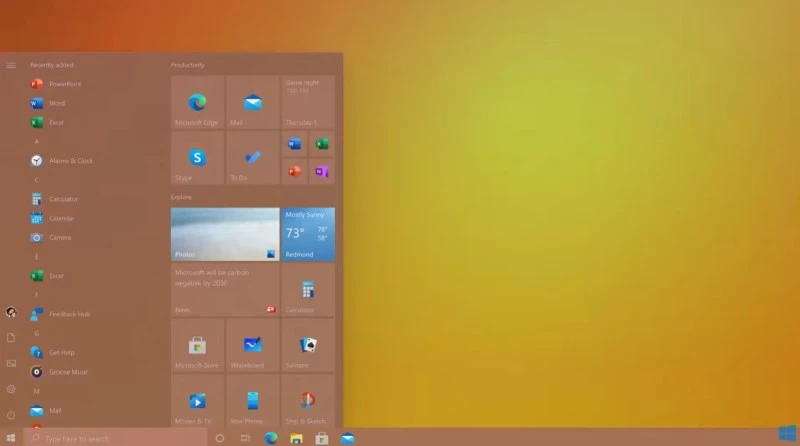Click the Productivity group heading
Image resolution: width=800 pixels, height=446 pixels.
[187, 65]
